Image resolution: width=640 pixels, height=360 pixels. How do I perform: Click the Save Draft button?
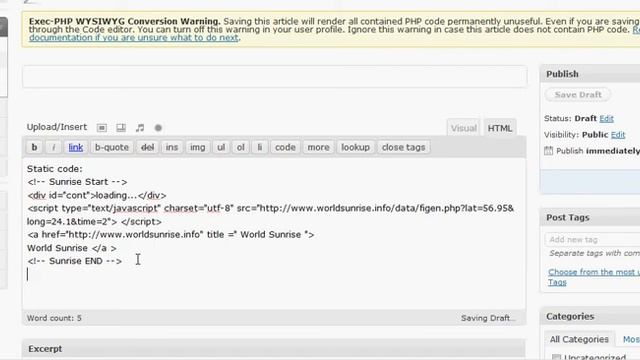point(578,95)
